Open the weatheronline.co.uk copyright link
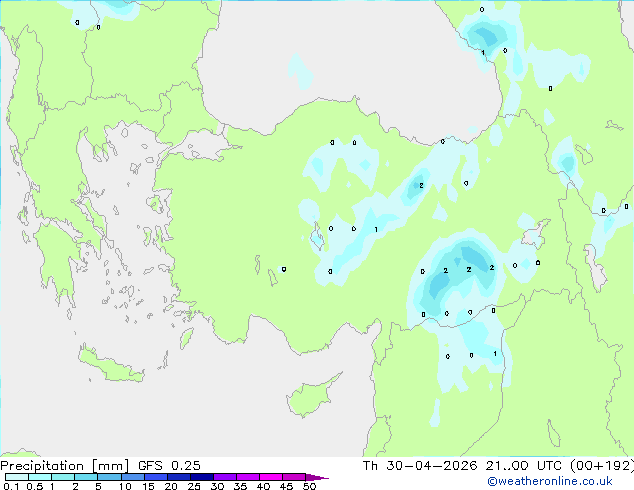Image resolution: width=634 pixels, height=490 pixels. point(549,481)
